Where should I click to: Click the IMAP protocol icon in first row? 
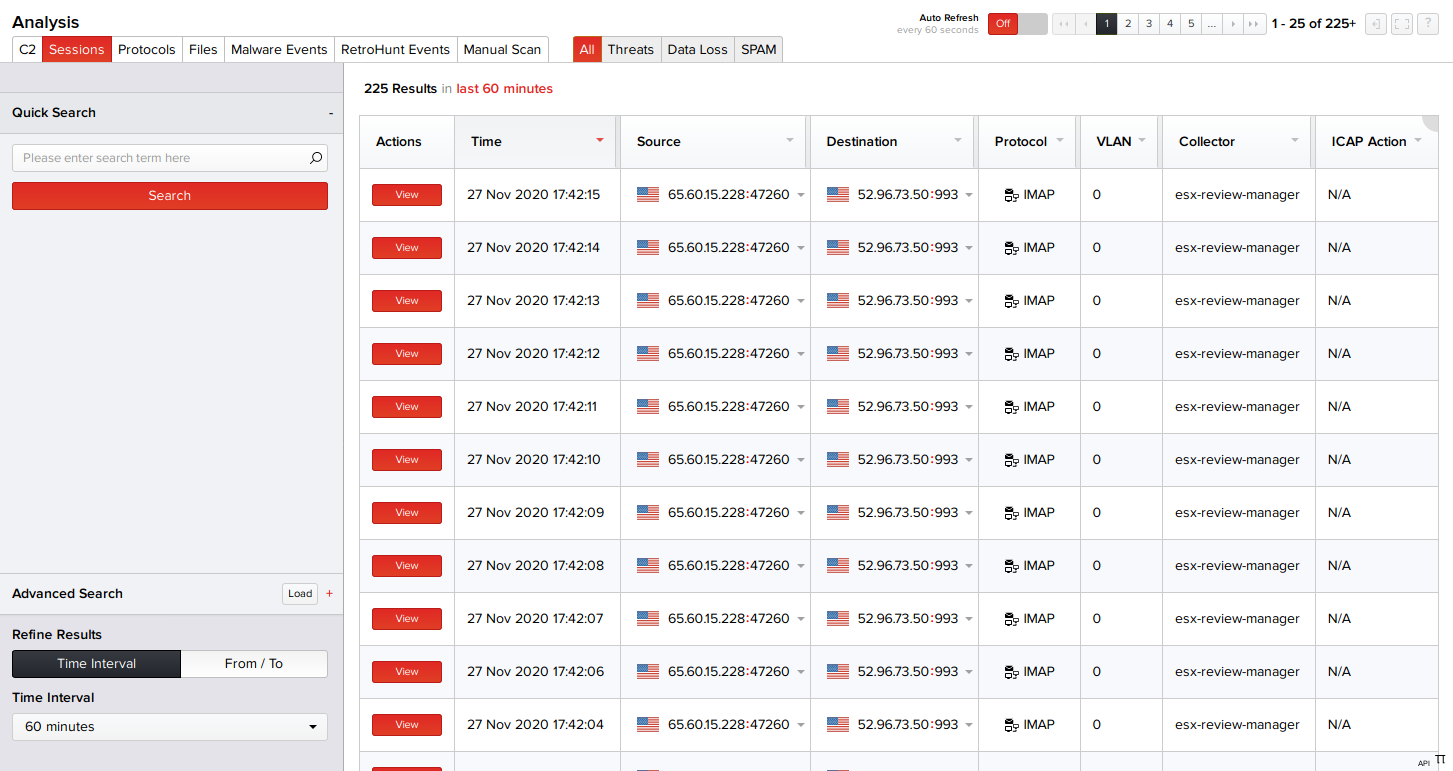1011,195
